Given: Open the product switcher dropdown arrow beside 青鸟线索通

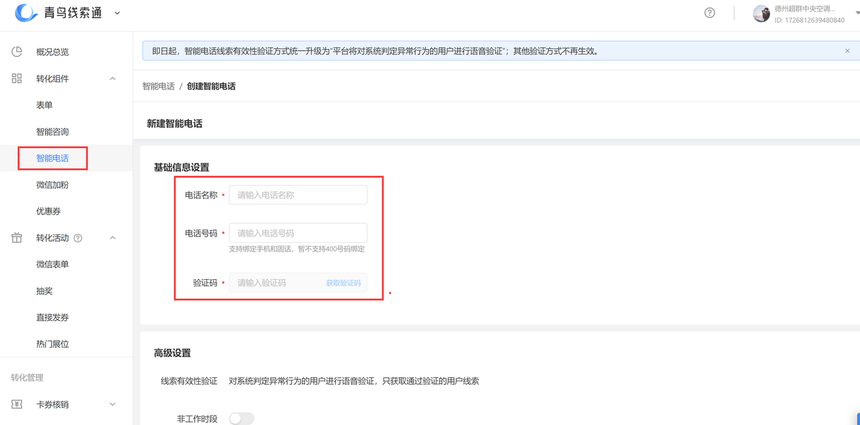Looking at the screenshot, I should tap(117, 13).
